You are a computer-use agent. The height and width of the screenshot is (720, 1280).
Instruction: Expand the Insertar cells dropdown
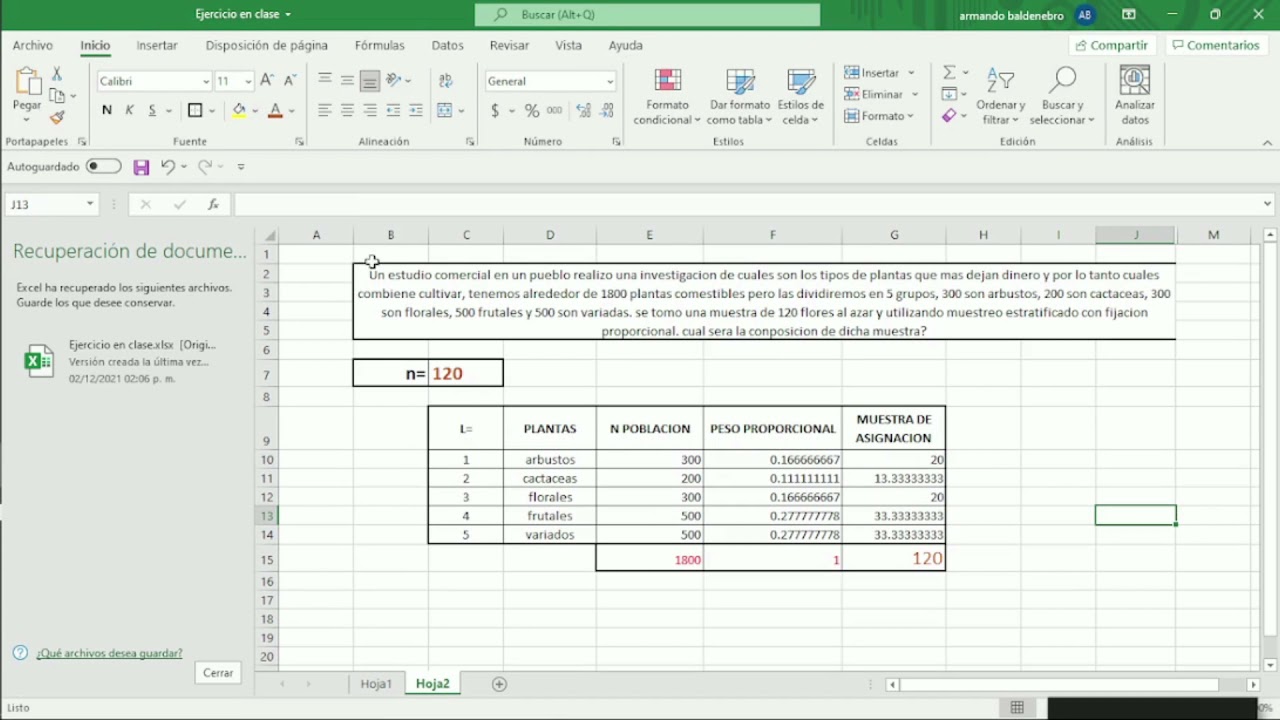tap(911, 73)
